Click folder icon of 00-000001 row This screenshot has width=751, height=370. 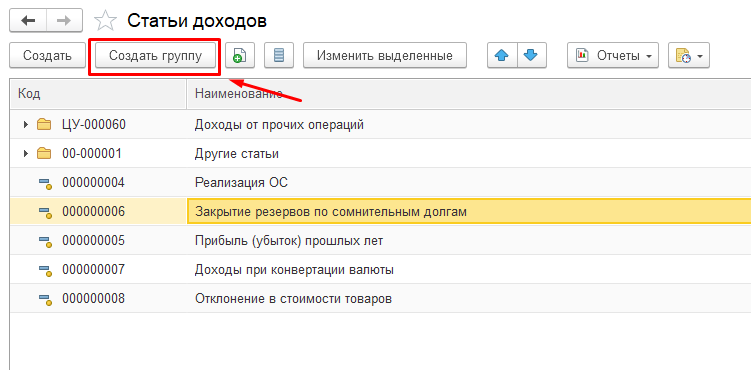pos(44,154)
